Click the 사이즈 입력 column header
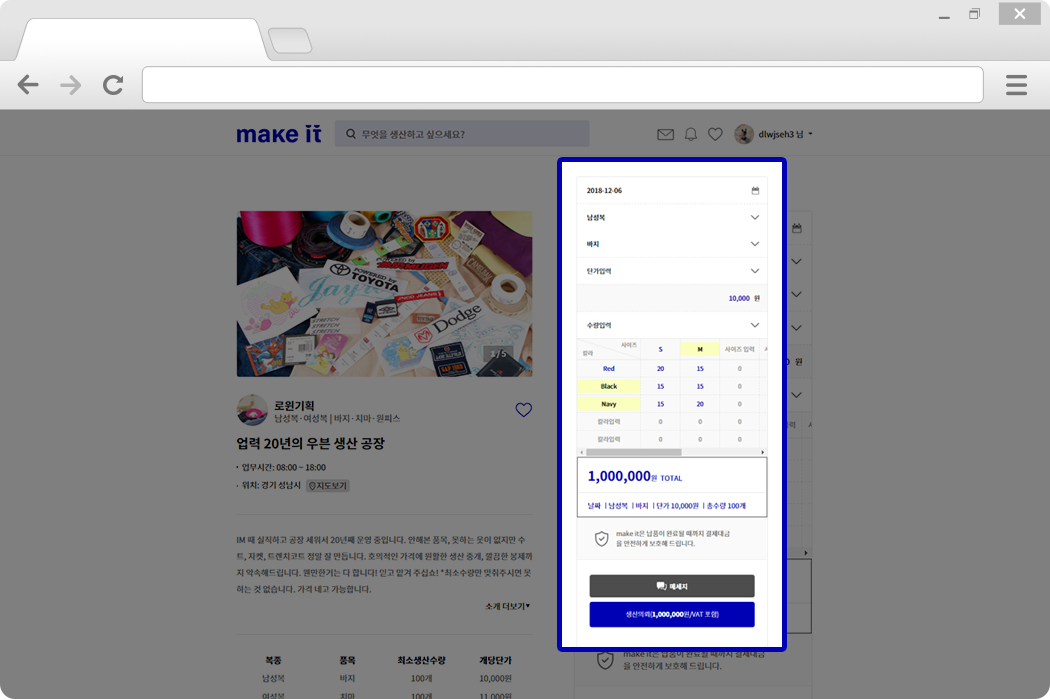Image resolution: width=1050 pixels, height=699 pixels. (x=739, y=350)
